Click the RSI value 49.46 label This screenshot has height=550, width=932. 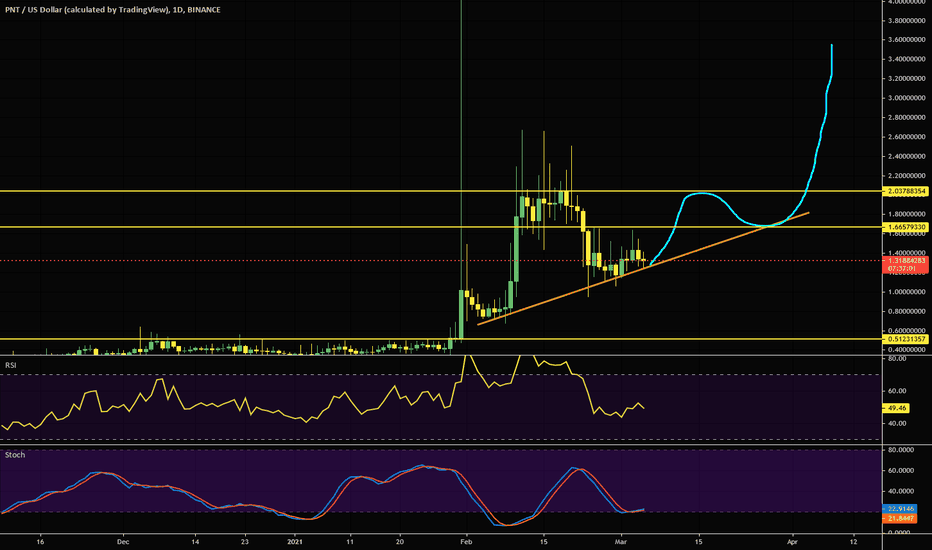click(896, 408)
